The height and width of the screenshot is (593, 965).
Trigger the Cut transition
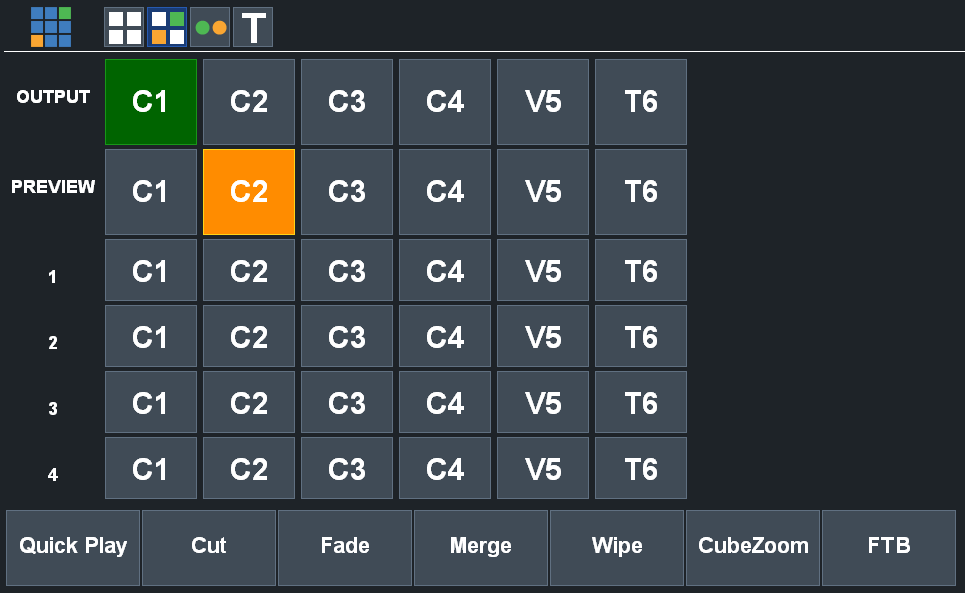click(x=209, y=547)
